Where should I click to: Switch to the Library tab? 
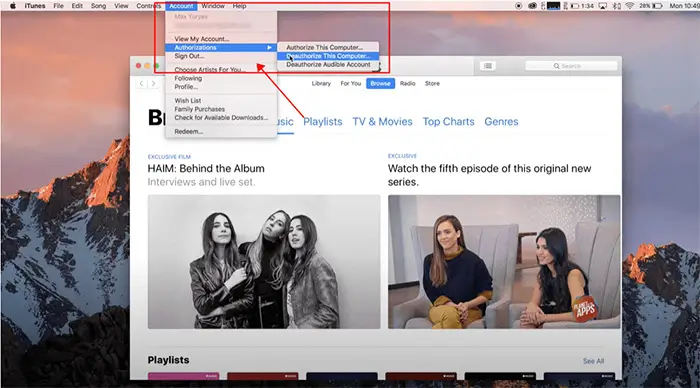321,83
